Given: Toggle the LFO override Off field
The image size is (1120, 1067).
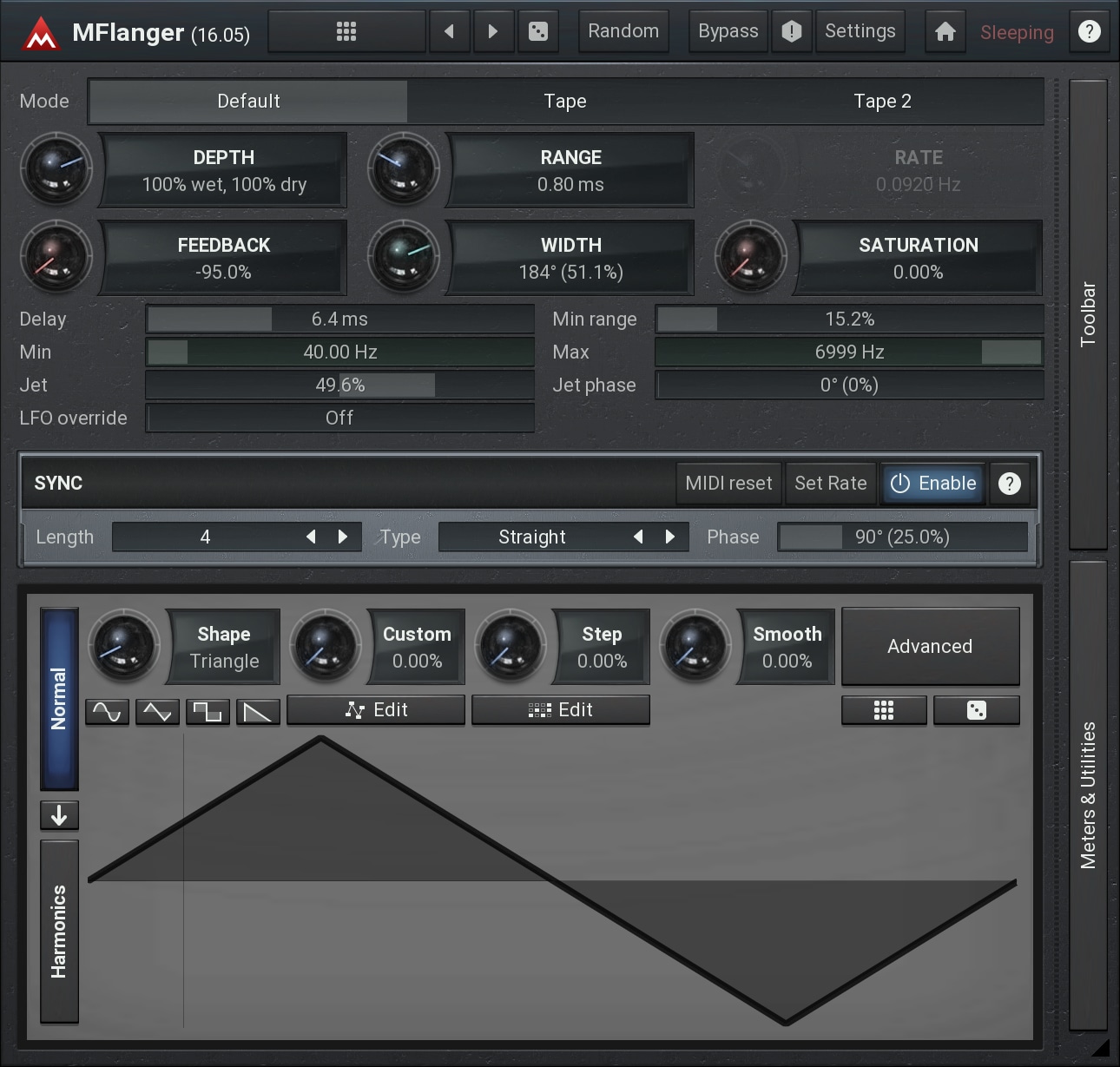Looking at the screenshot, I should pos(339,418).
